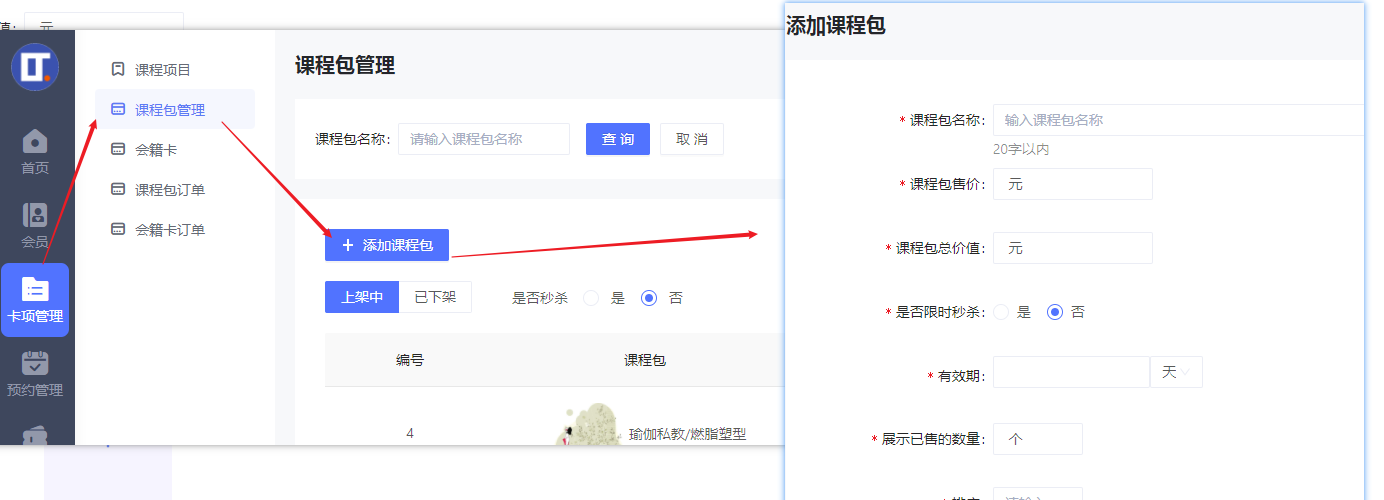
Task: Select the 卡项管理 folder icon
Action: 35,289
